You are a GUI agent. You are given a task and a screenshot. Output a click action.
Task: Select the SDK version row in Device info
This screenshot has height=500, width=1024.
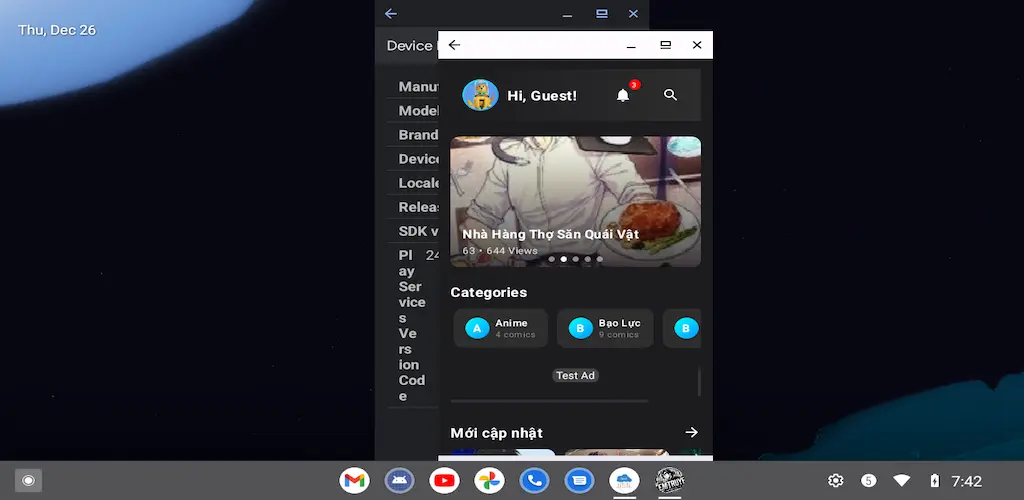[x=412, y=231]
